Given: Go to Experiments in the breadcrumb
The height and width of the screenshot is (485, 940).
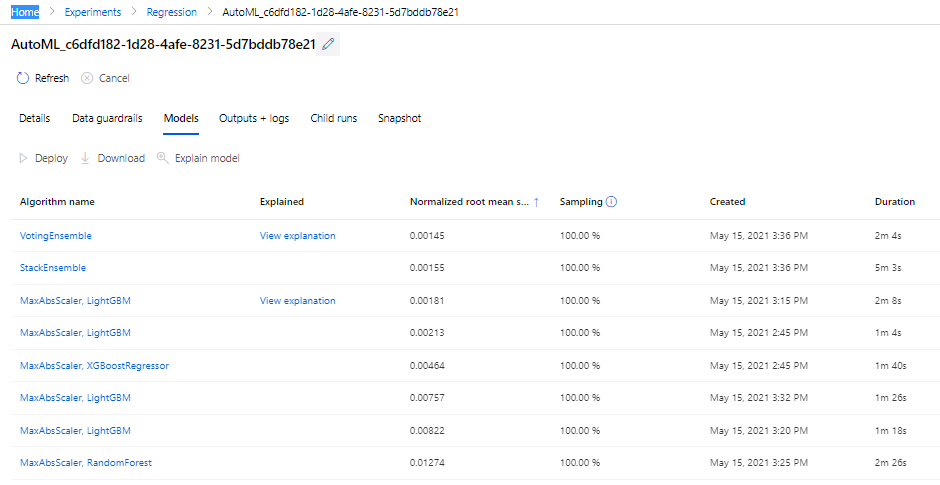Looking at the screenshot, I should [x=92, y=12].
